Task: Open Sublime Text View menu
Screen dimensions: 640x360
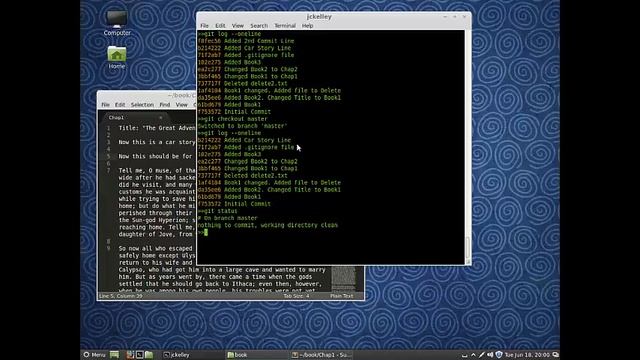Action: [182, 104]
